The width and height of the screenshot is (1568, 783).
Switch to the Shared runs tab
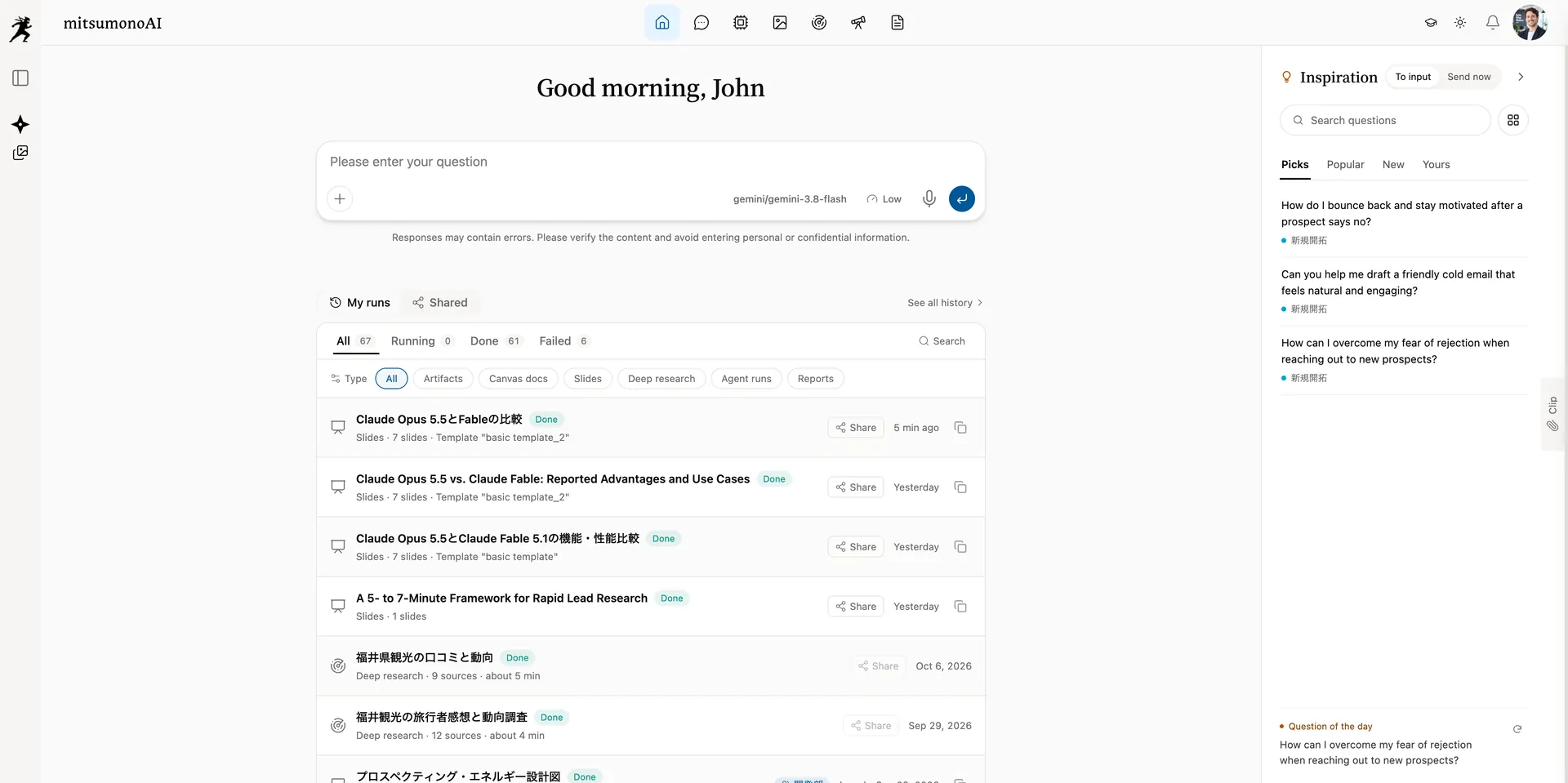point(440,303)
